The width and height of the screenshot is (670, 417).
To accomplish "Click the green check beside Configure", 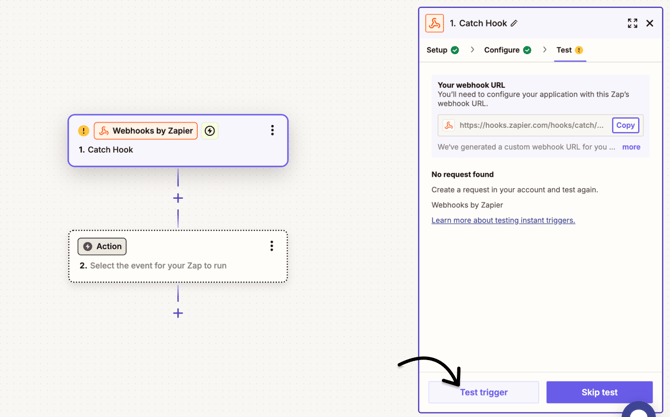I will coord(527,50).
